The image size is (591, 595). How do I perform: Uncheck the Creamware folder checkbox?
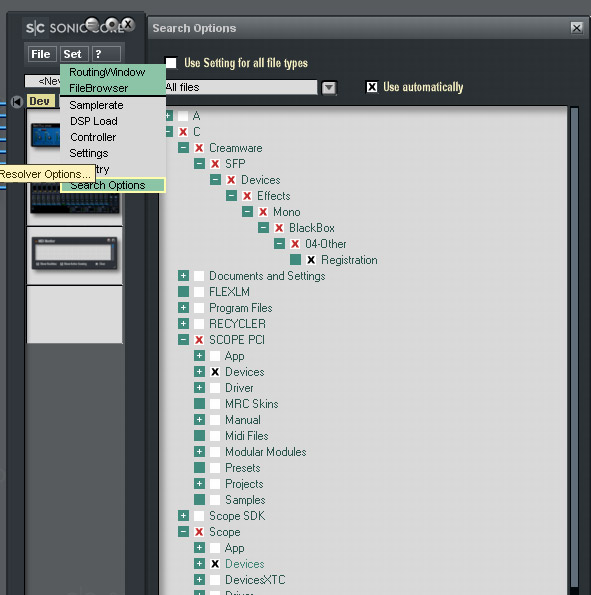(x=199, y=148)
